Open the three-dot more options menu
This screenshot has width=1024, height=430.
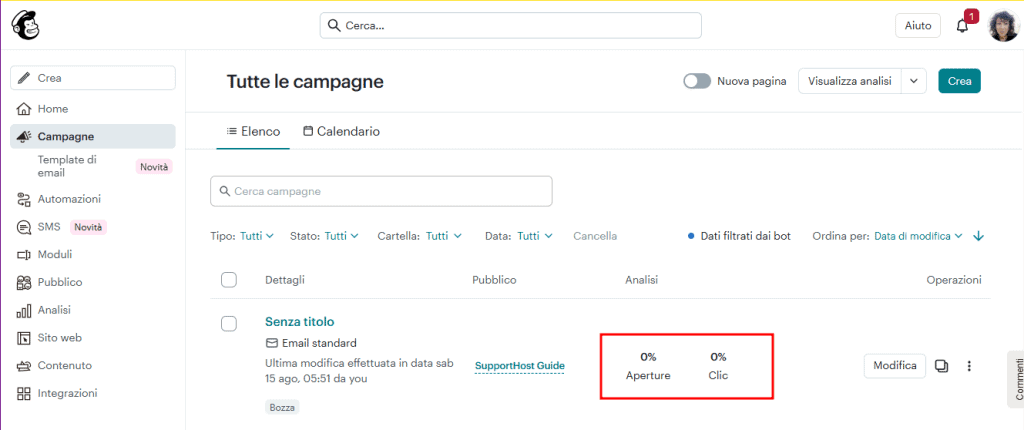click(969, 366)
